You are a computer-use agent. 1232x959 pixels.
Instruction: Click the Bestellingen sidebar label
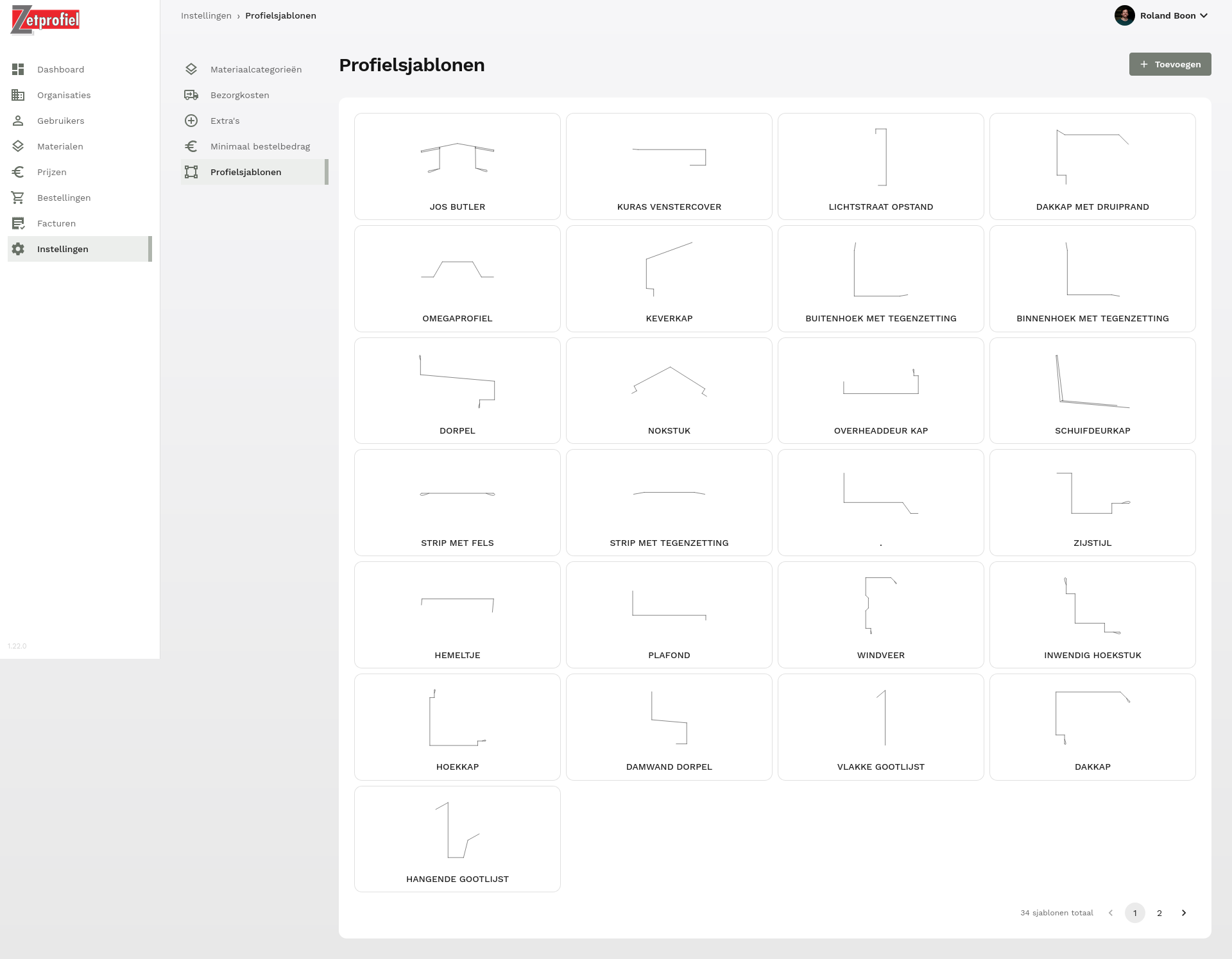click(x=64, y=198)
